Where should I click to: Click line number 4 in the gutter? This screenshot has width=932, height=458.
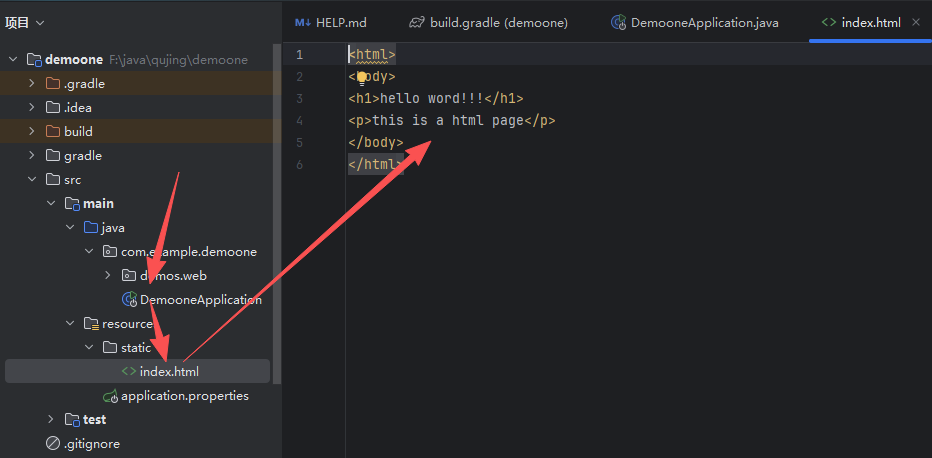click(299, 121)
